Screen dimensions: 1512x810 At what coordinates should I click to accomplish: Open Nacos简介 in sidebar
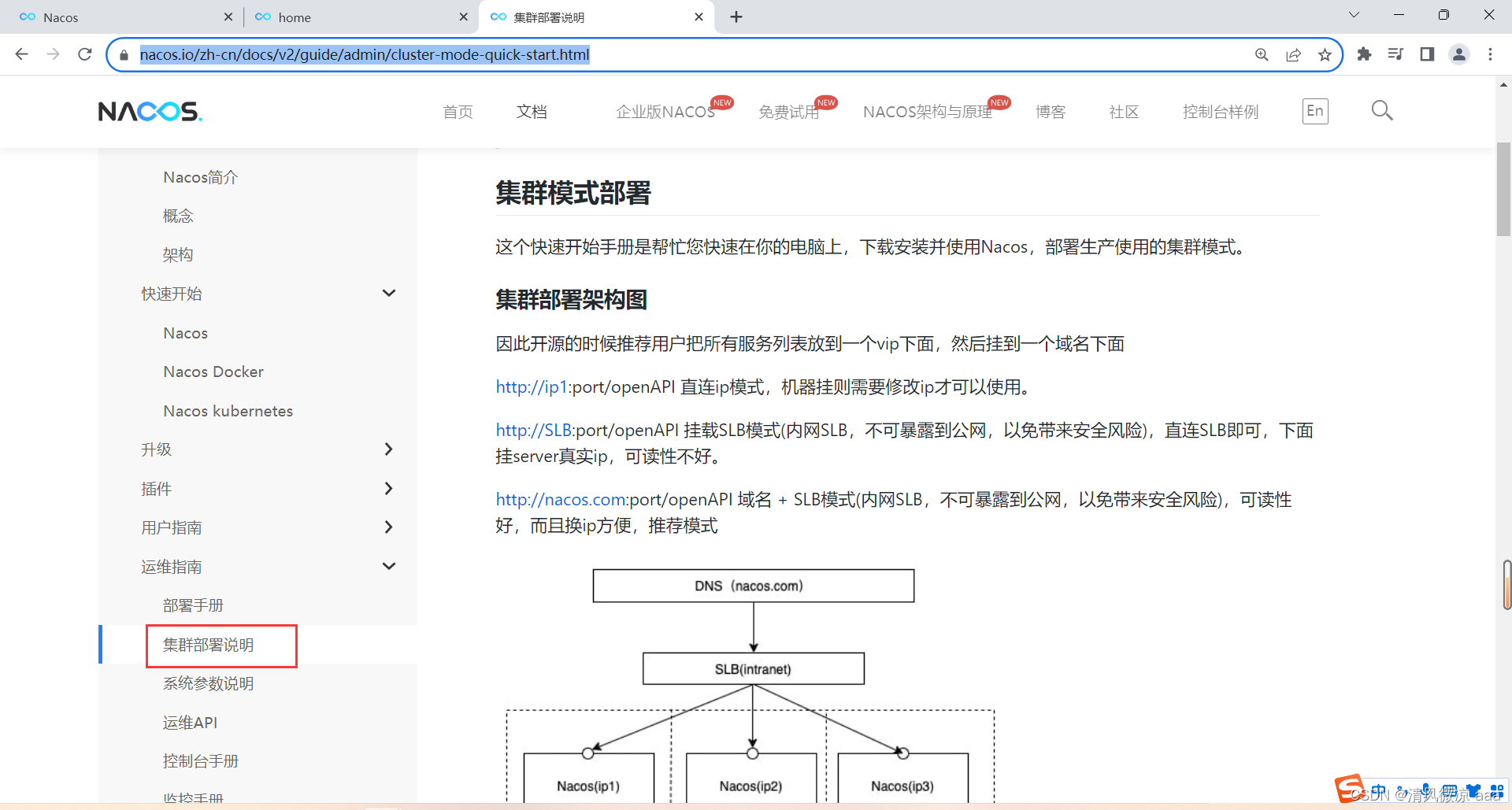[x=200, y=177]
